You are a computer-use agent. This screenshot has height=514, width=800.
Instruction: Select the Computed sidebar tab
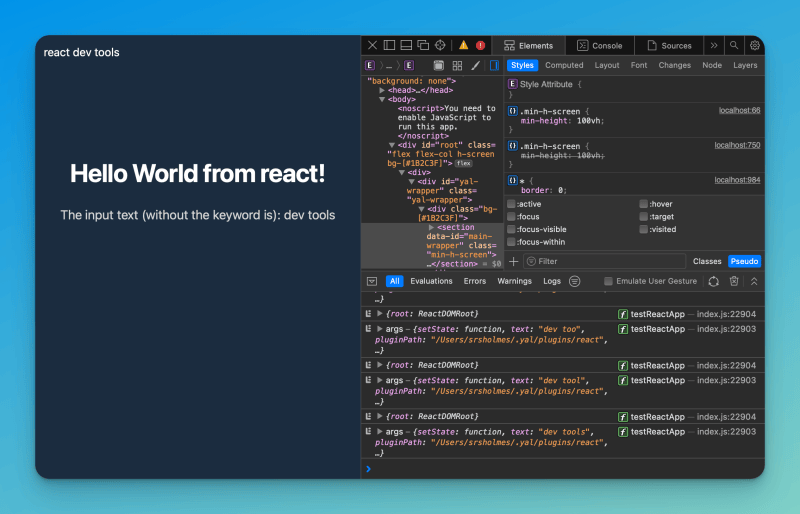[x=564, y=65]
